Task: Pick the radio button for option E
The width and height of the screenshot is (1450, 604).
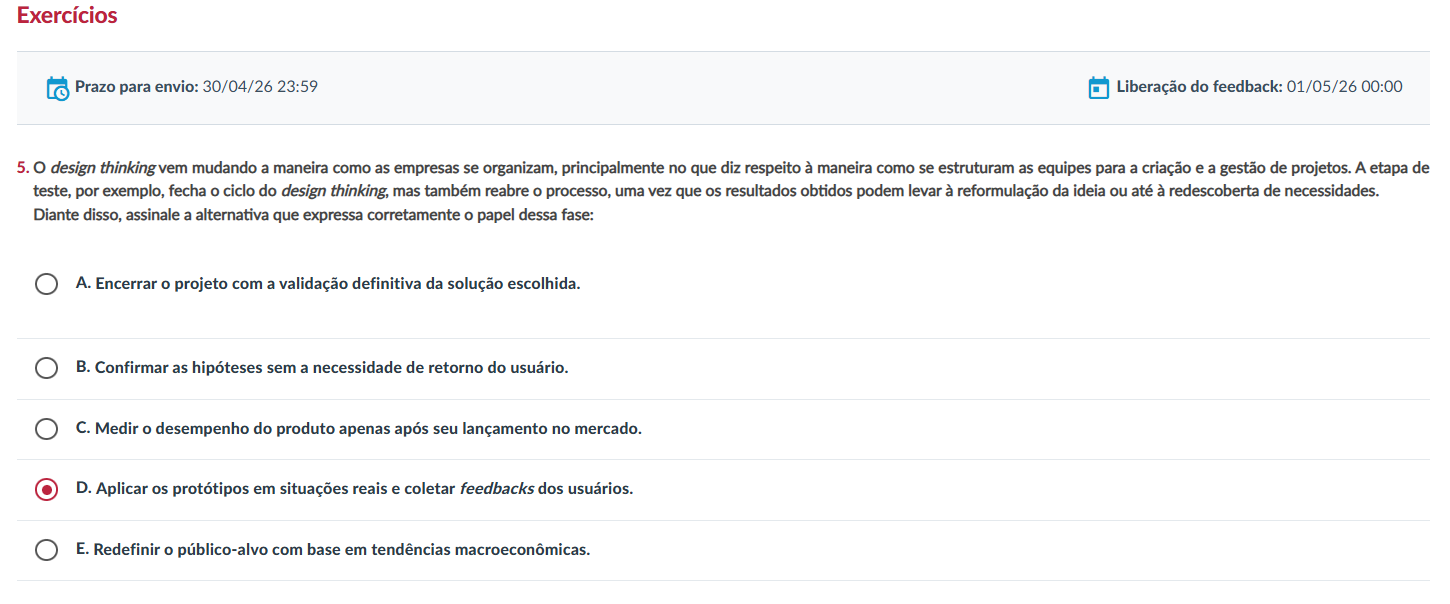Action: coord(46,550)
